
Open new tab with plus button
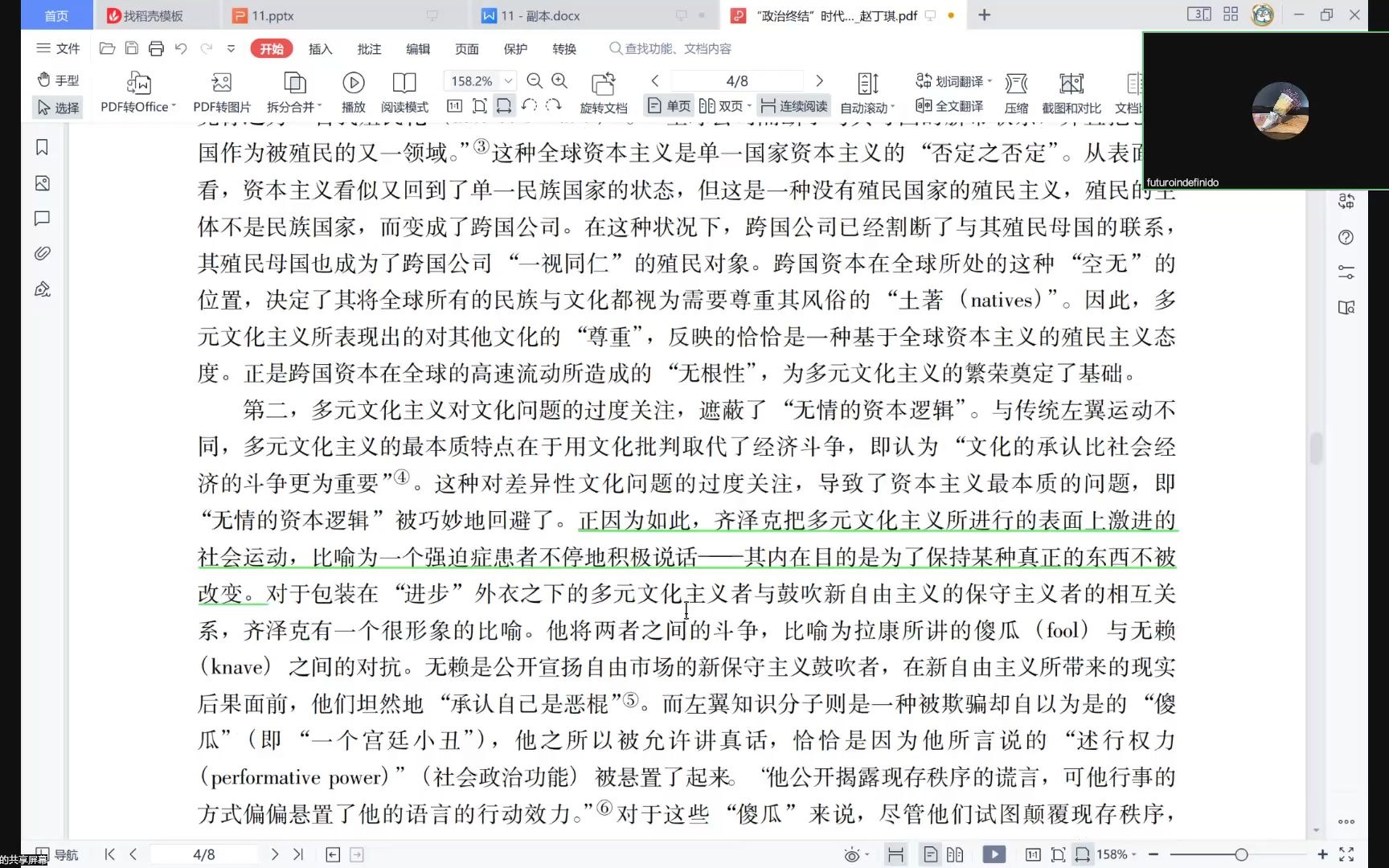[984, 15]
